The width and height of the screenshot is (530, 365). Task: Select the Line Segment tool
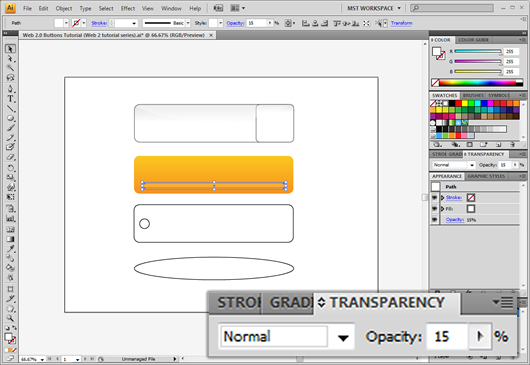[x=10, y=108]
